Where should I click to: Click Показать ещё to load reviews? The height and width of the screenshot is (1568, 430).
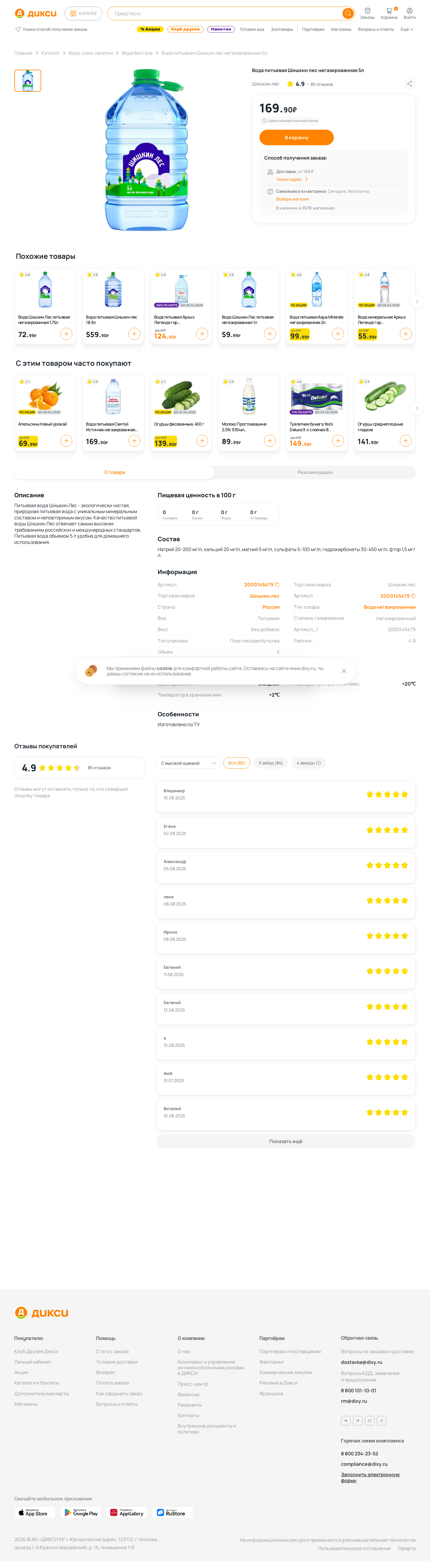coord(286,1141)
